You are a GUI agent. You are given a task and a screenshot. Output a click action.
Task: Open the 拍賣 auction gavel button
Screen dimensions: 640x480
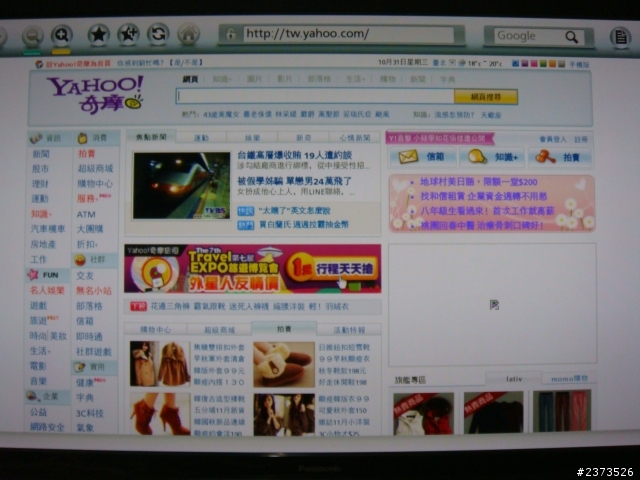(560, 157)
